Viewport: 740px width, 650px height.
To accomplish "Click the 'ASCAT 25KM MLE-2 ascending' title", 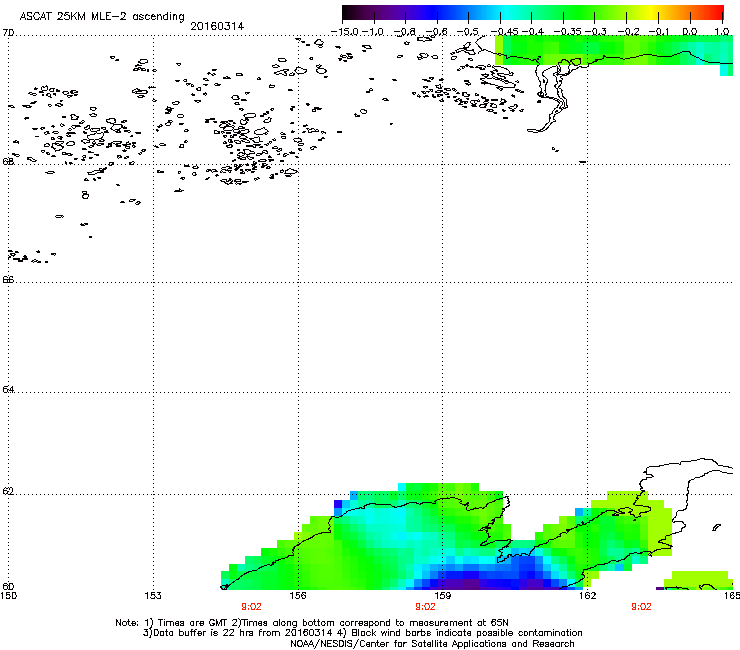I will point(102,16).
